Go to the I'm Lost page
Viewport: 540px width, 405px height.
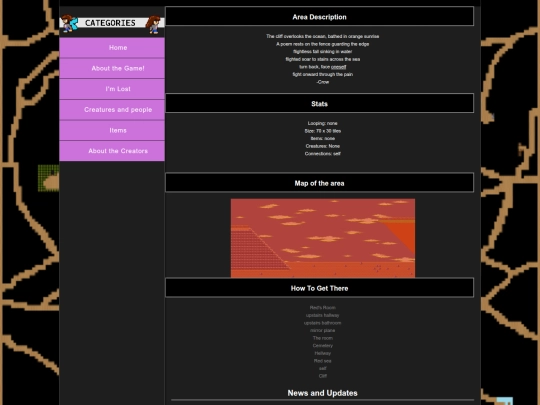pyautogui.click(x=112, y=89)
